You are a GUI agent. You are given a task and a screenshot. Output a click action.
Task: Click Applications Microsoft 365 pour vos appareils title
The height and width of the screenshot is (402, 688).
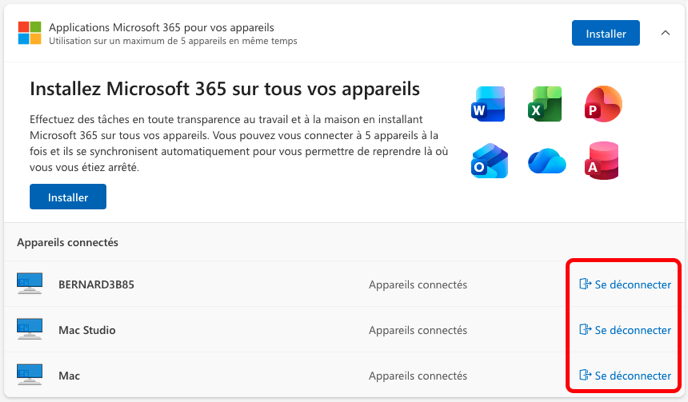point(161,27)
